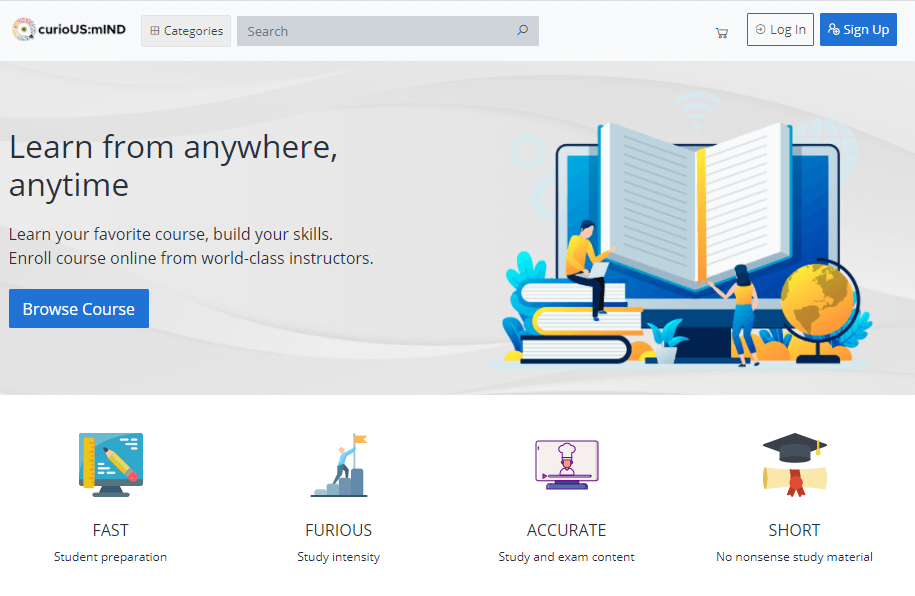Image resolution: width=915 pixels, height=596 pixels.
Task: Click the Log In button
Action: point(780,30)
